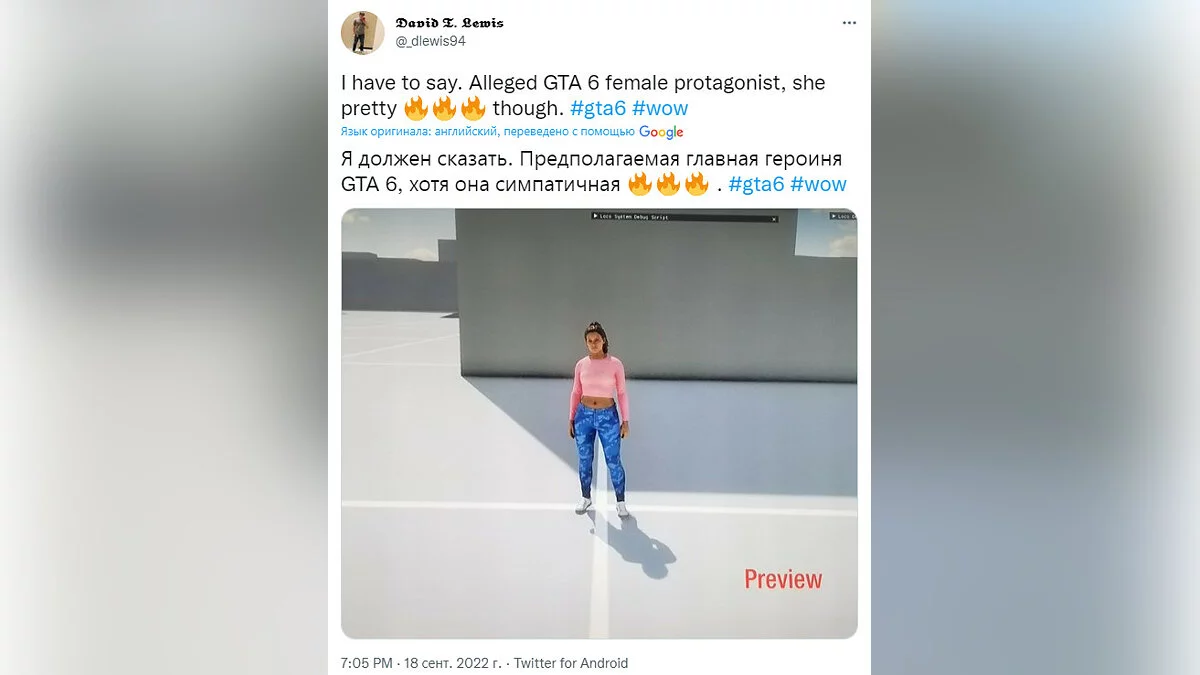Click the Google translate logo
Image resolution: width=1200 pixels, height=675 pixels.
(x=661, y=132)
